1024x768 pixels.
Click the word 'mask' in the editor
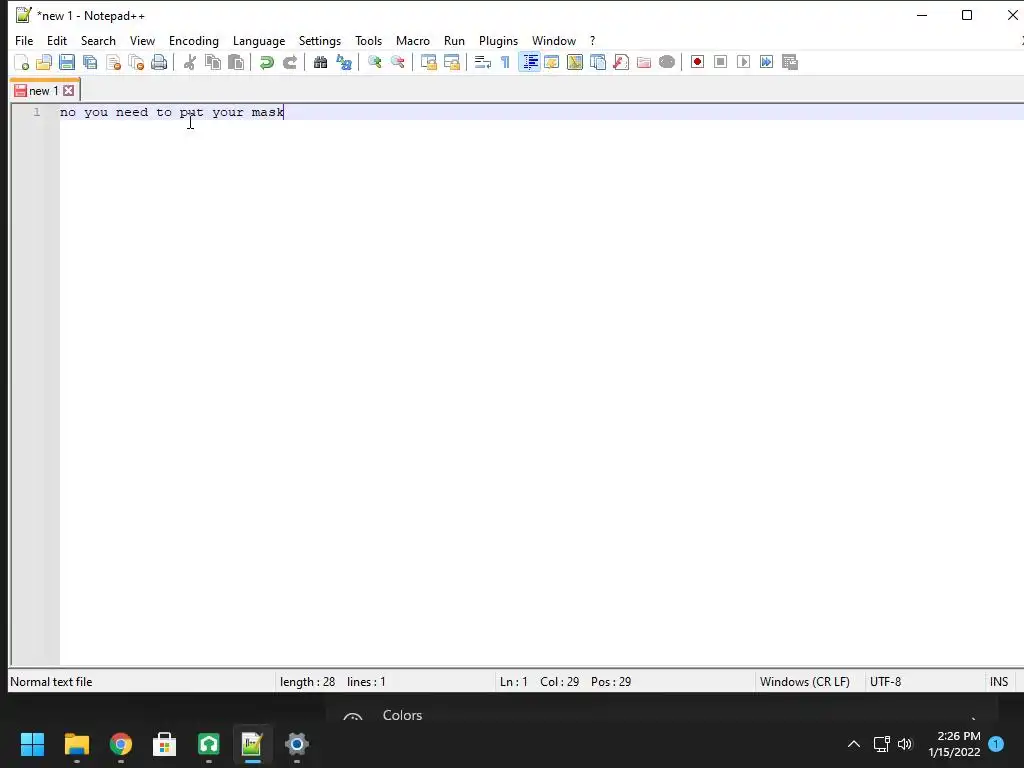click(x=268, y=112)
